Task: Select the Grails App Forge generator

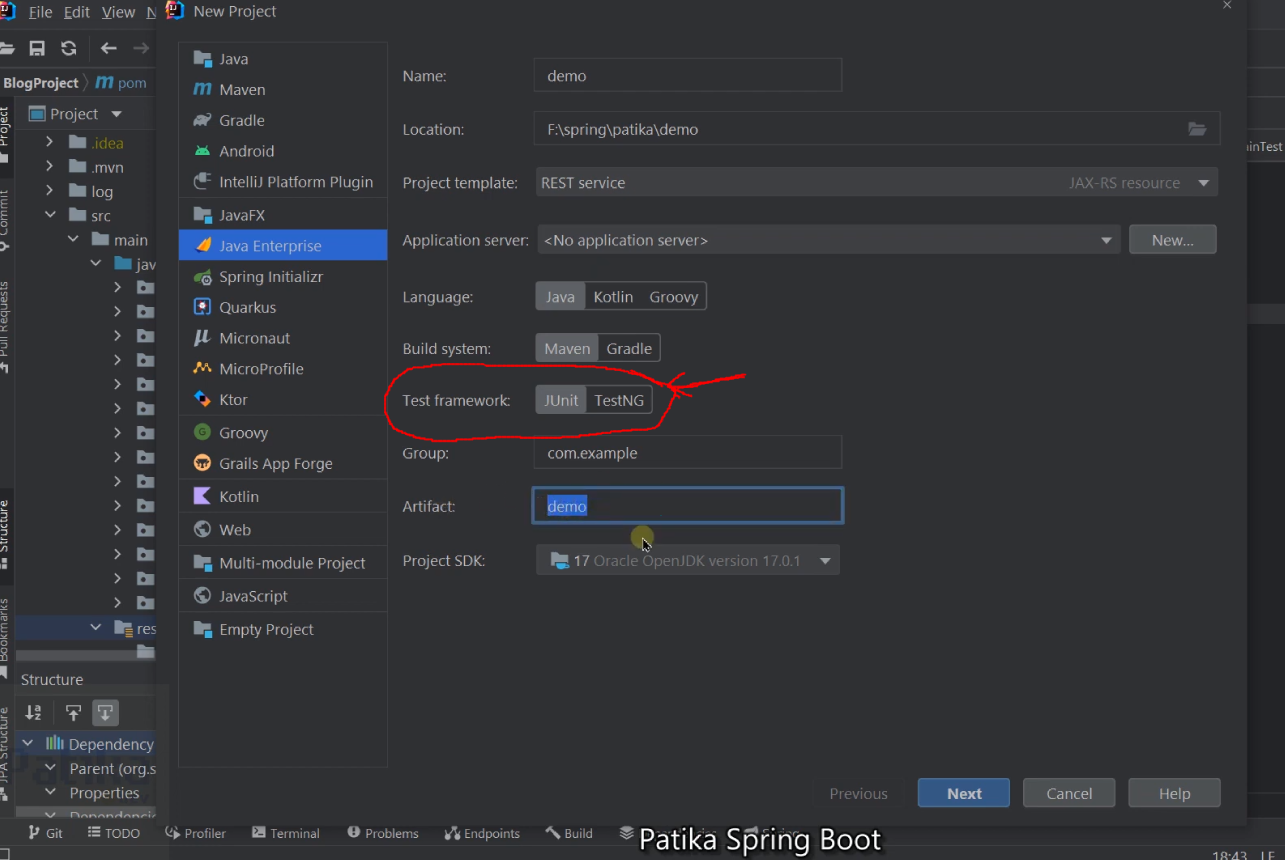Action: coord(282,464)
